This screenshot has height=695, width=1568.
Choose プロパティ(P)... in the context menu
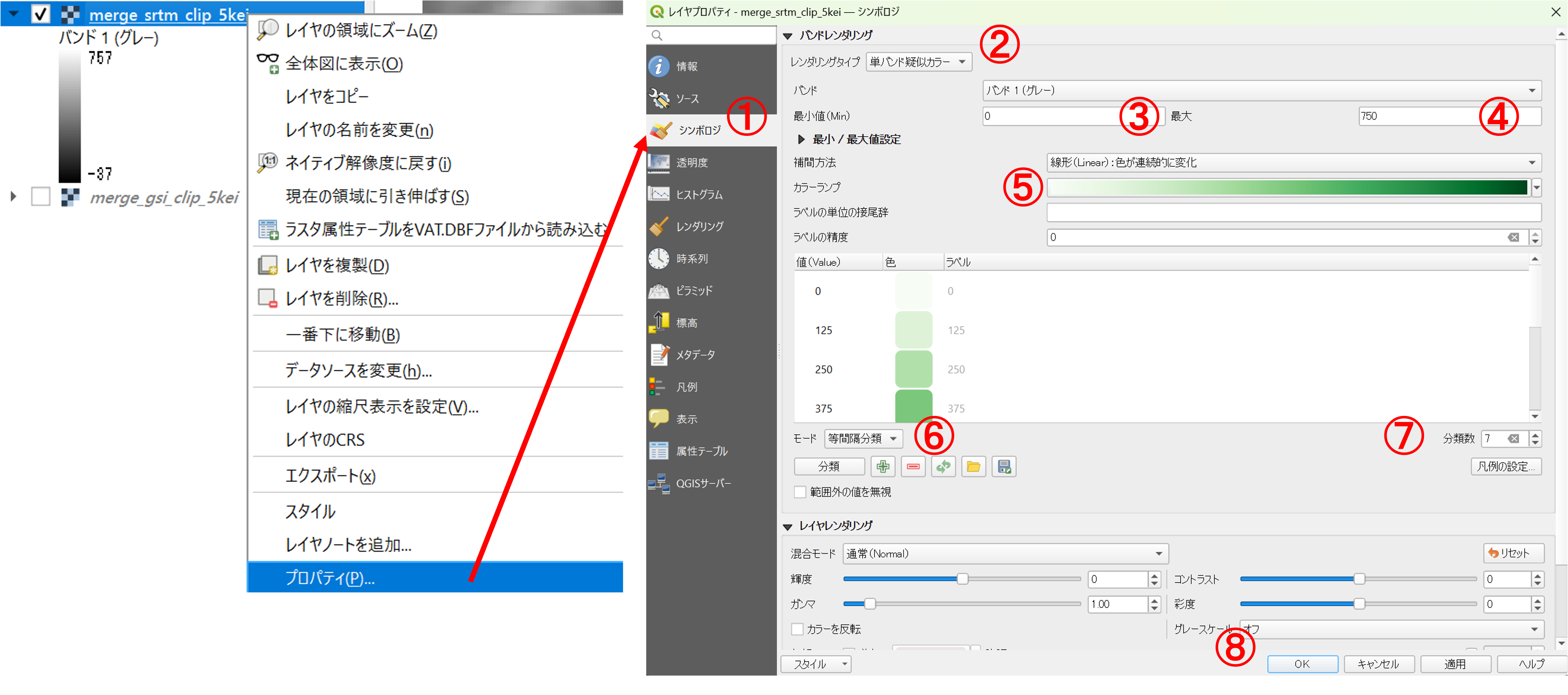point(330,578)
